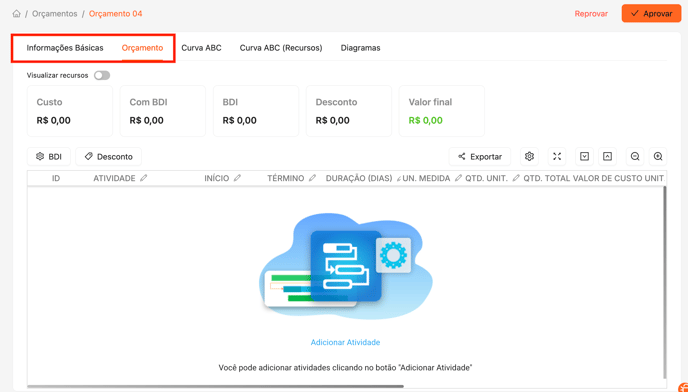Expand all rows with down-chevron box icon

(584, 157)
